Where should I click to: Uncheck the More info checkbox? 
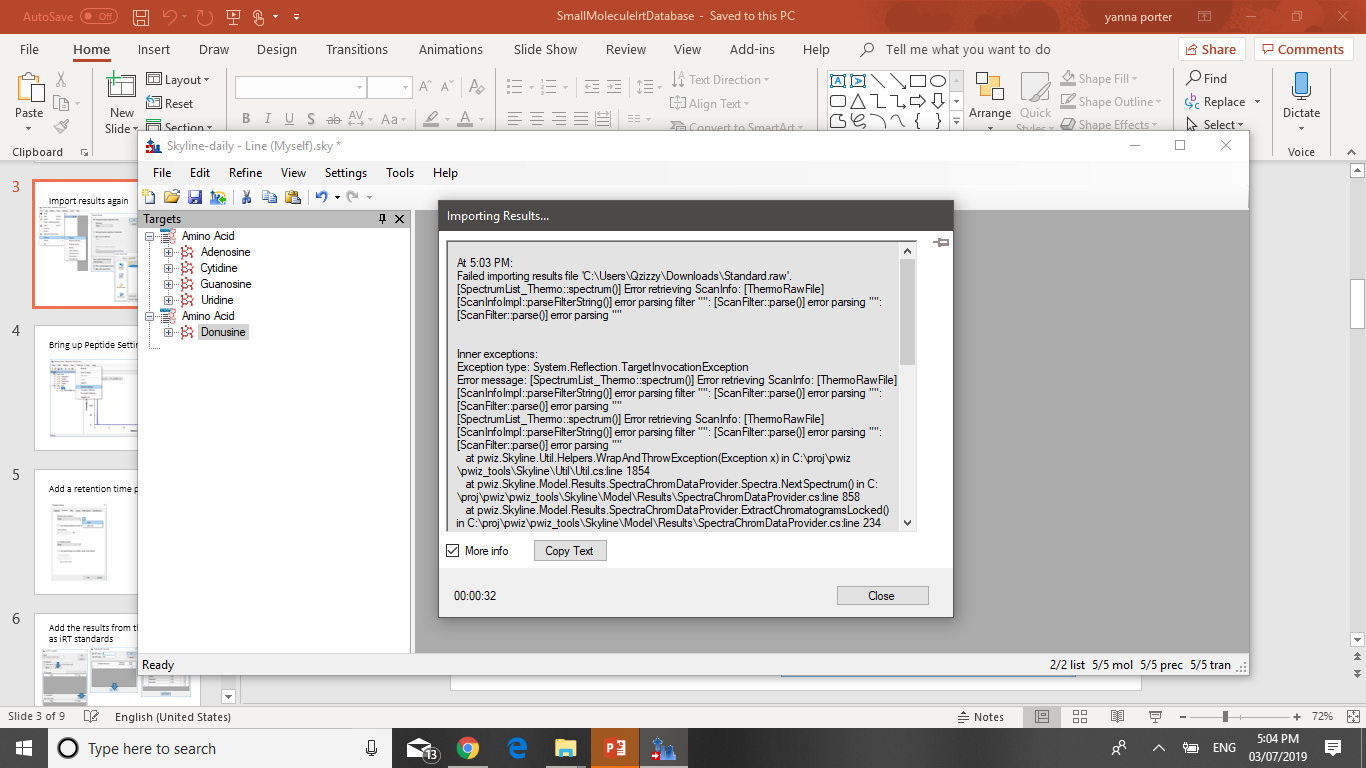[453, 551]
